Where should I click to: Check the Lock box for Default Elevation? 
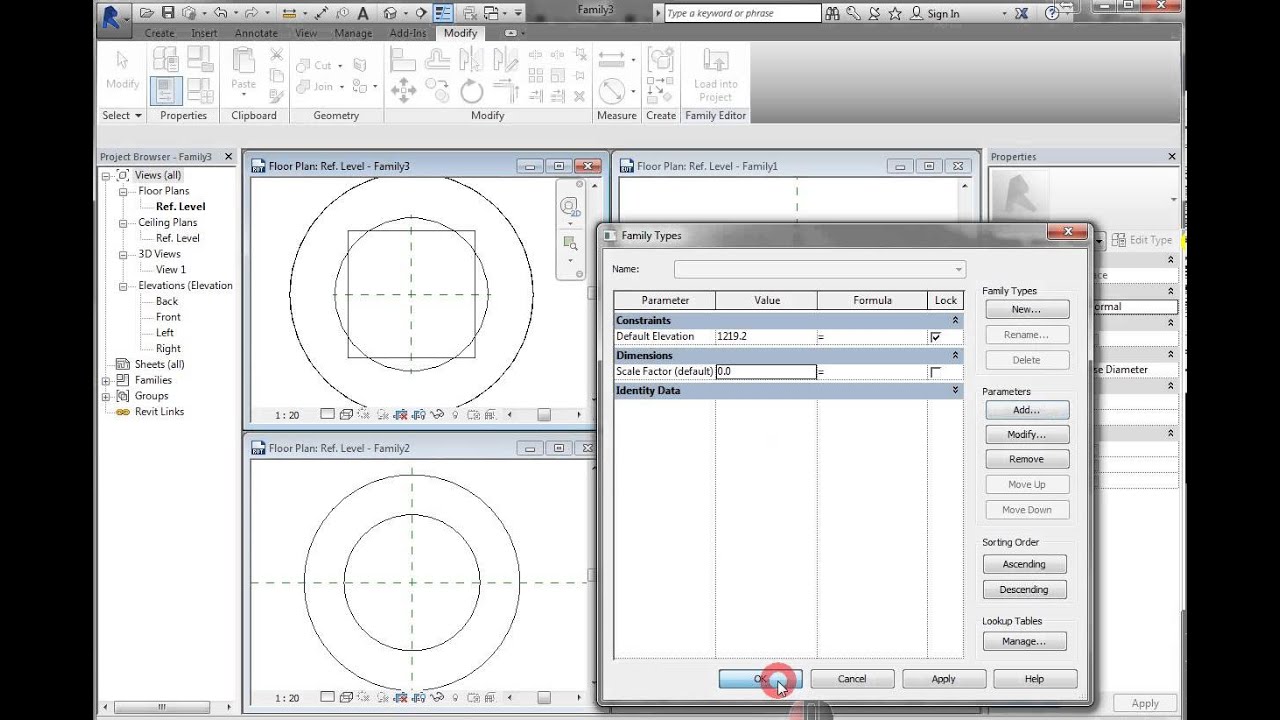(934, 337)
